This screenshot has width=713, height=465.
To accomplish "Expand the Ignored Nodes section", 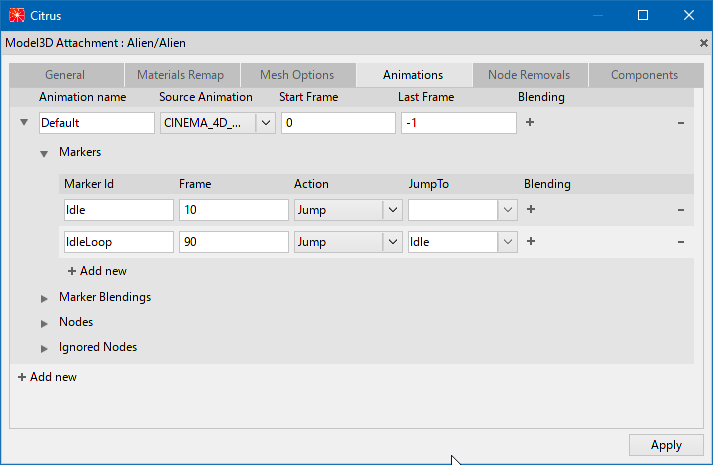I will [44, 348].
